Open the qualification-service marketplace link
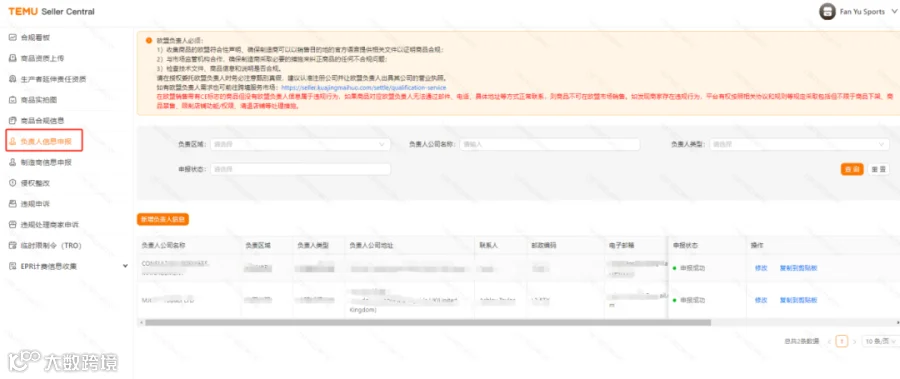The image size is (900, 379). [x=363, y=87]
